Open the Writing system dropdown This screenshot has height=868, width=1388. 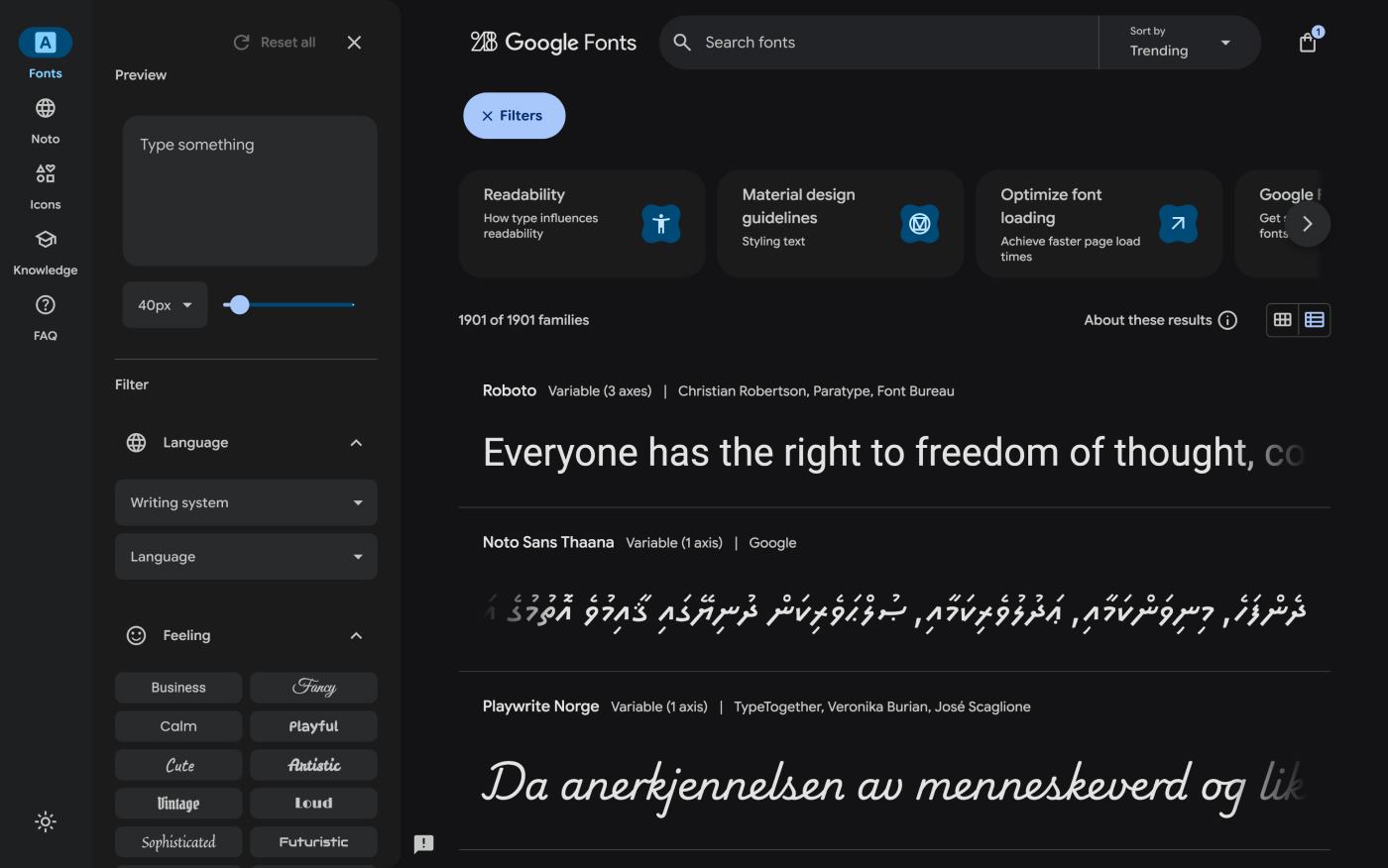point(246,502)
